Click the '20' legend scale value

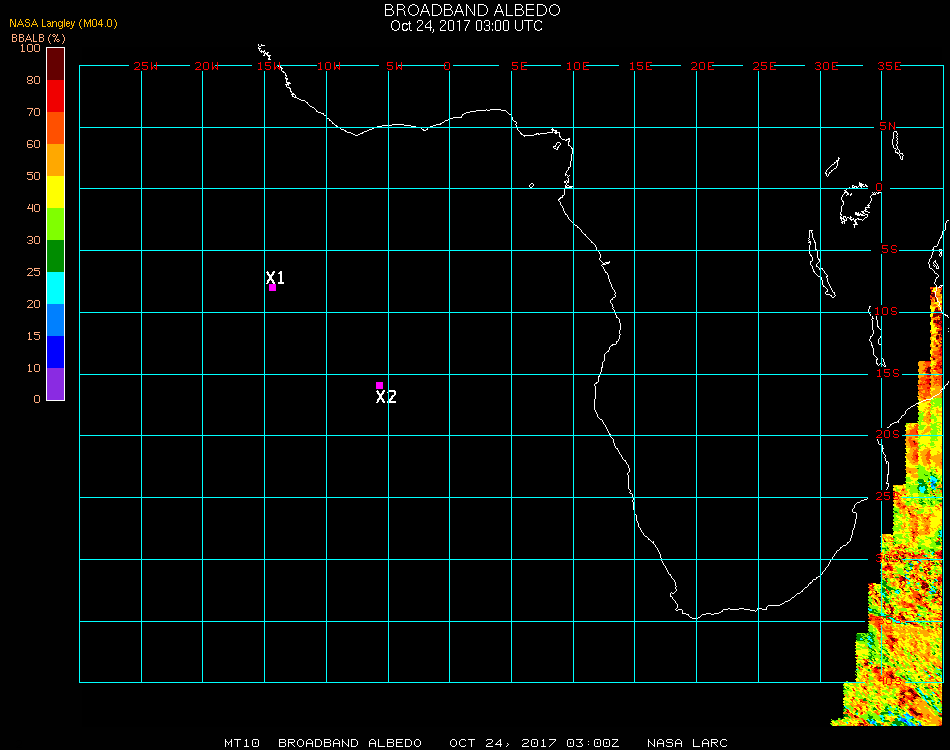point(33,304)
